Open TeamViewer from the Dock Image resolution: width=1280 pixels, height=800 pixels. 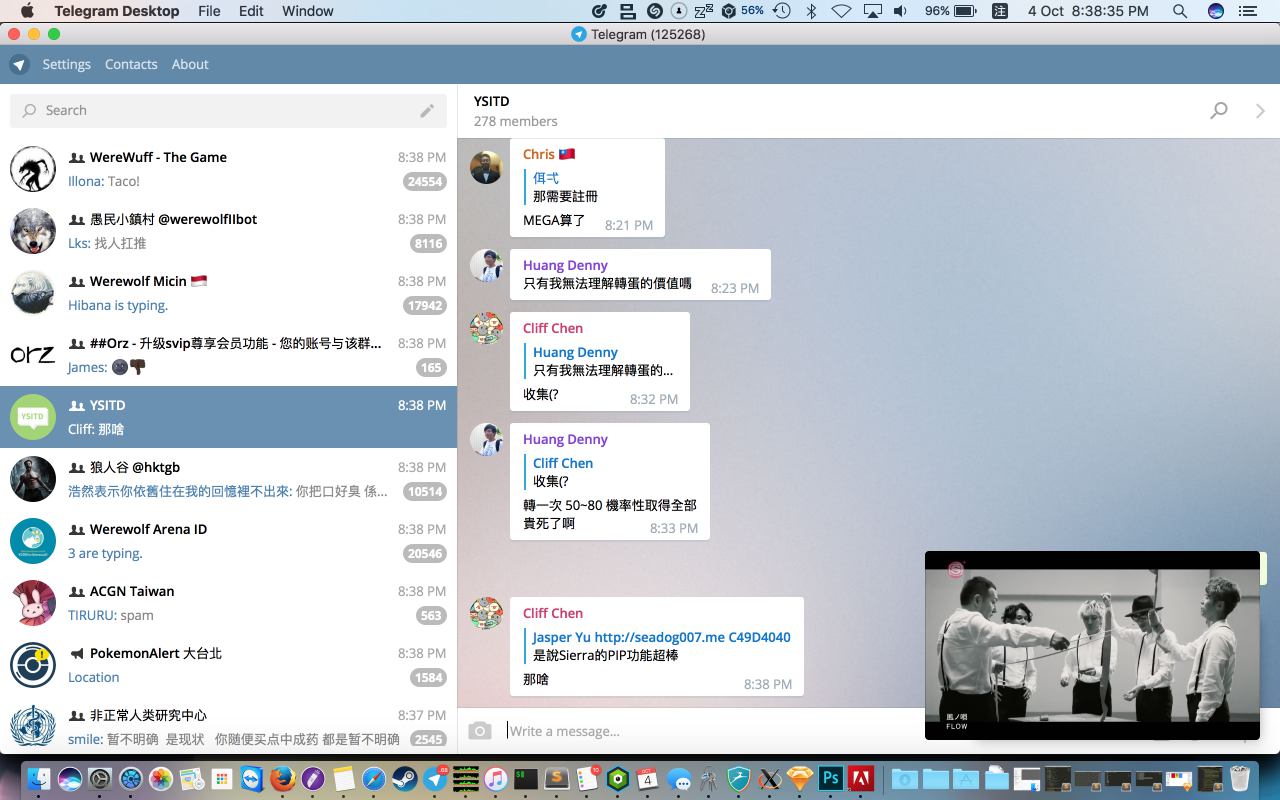(x=252, y=778)
